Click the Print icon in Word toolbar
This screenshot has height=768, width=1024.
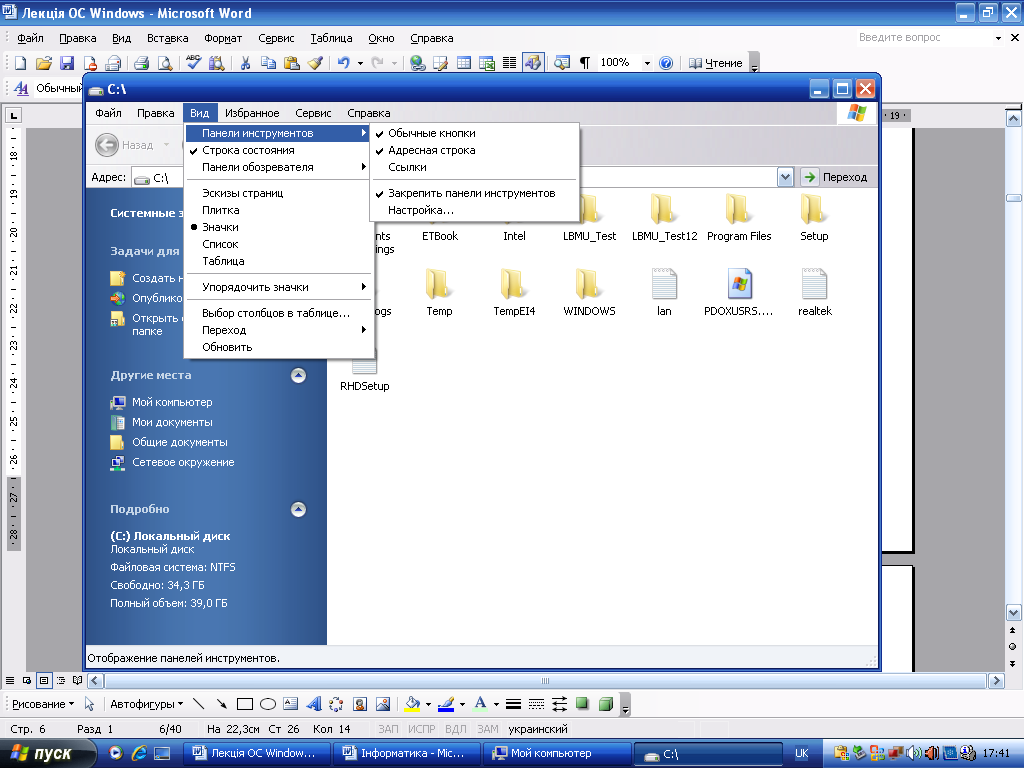[141, 63]
